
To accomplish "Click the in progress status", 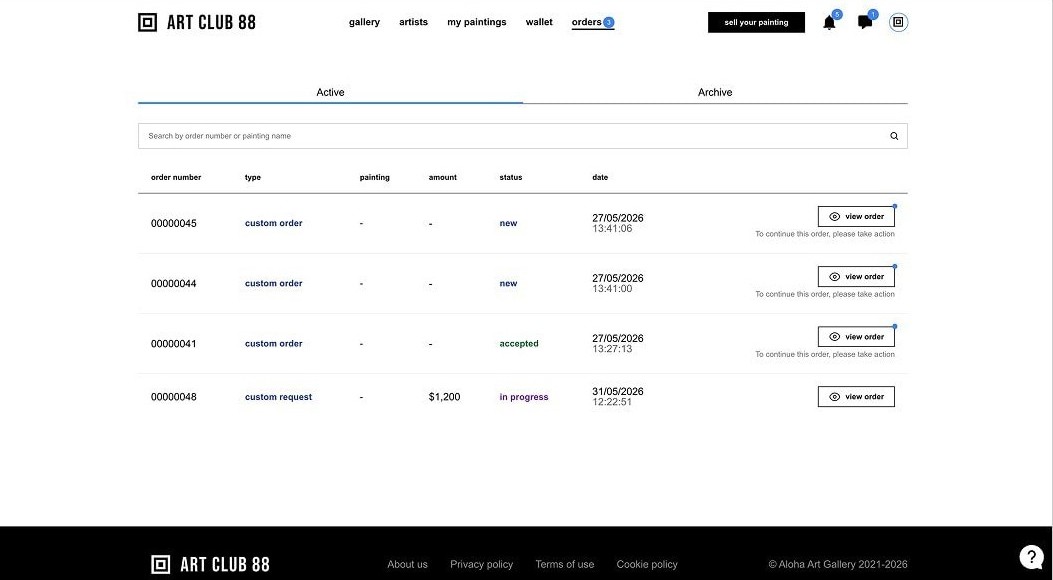I will tap(524, 397).
